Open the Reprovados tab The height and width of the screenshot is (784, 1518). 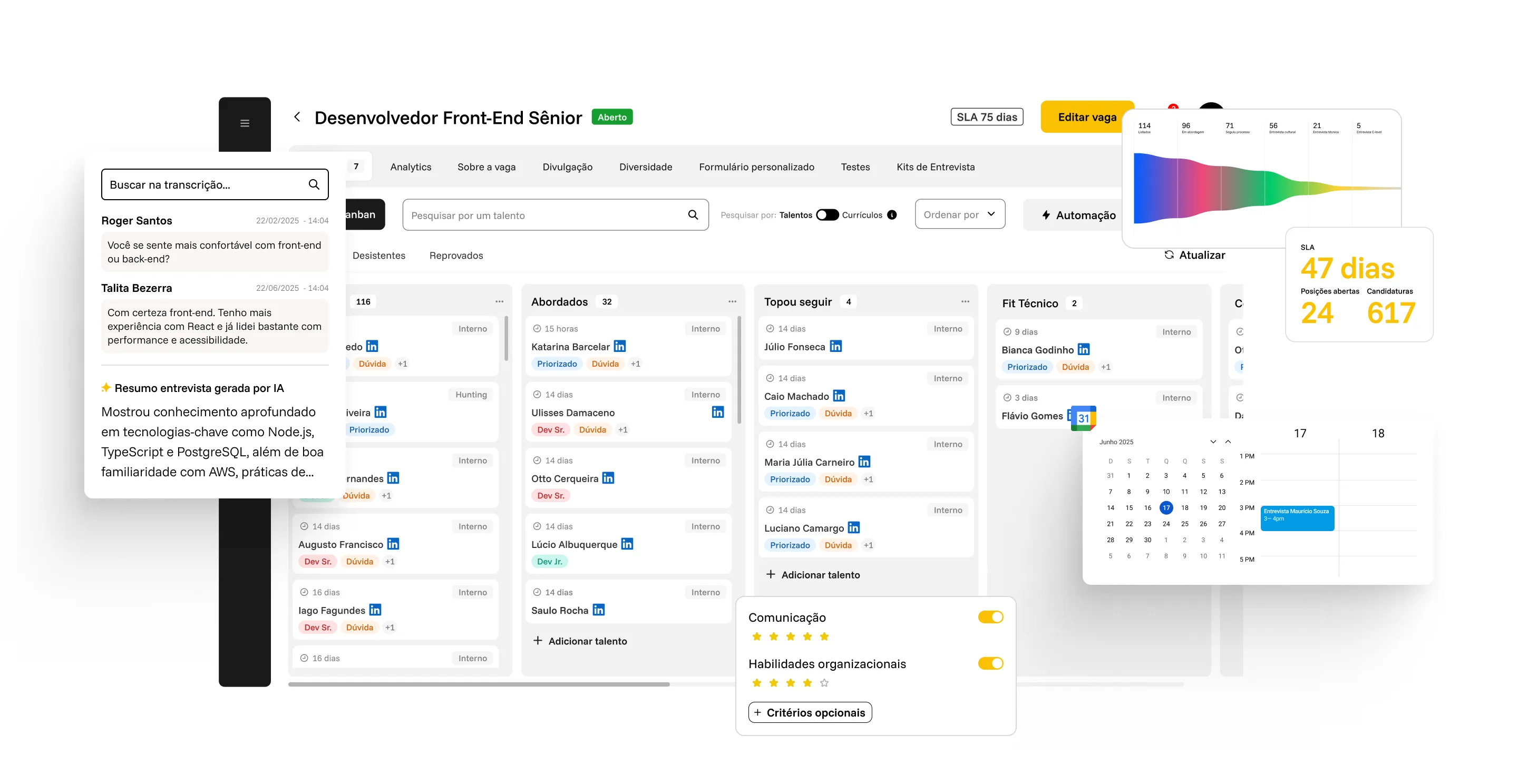(x=455, y=255)
